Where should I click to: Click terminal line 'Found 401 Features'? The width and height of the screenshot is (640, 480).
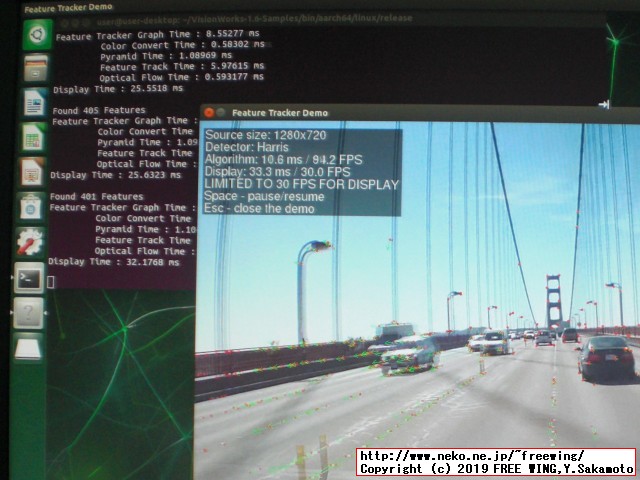[97, 197]
